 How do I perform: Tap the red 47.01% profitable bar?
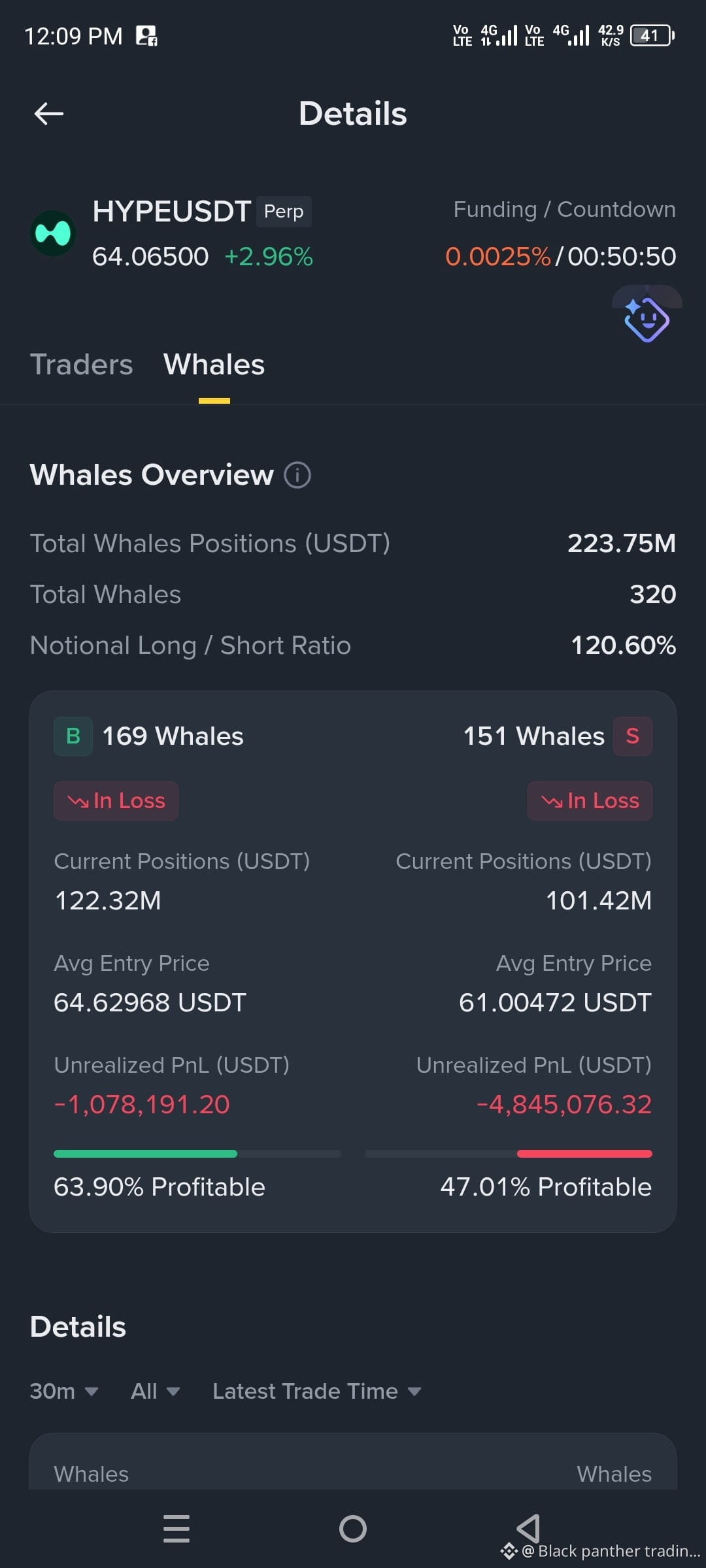[584, 1154]
